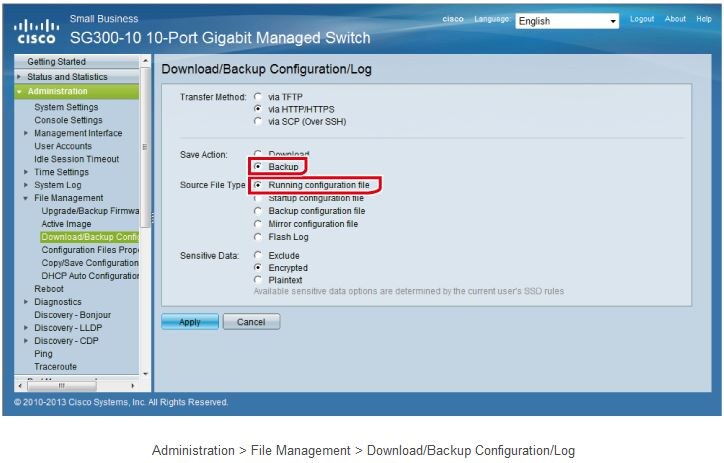Choose via SCP (Over SSH) option
Screen dimensions: 724x463
pyautogui.click(x=258, y=121)
